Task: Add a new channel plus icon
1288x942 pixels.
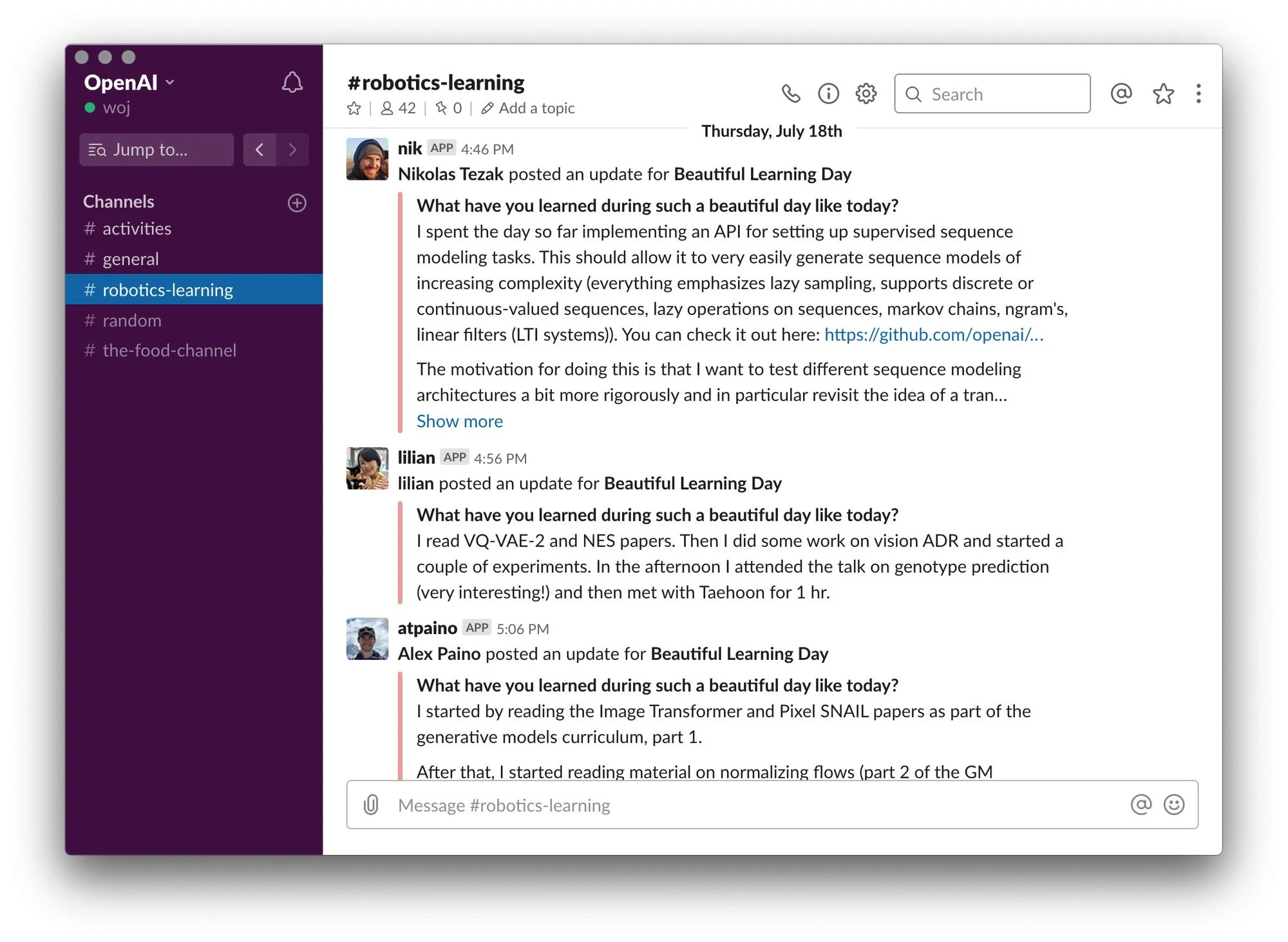Action: tap(297, 203)
